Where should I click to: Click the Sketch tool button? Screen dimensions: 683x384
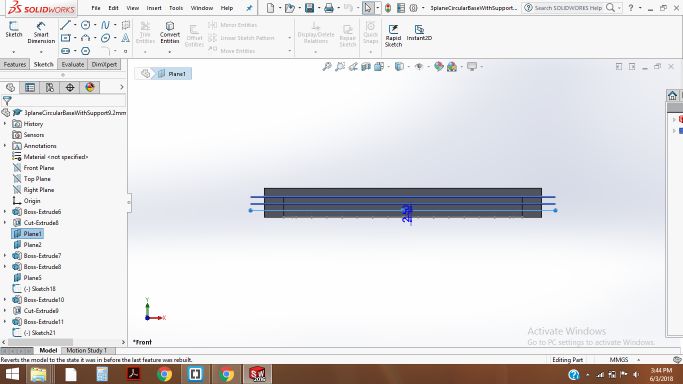(x=14, y=30)
